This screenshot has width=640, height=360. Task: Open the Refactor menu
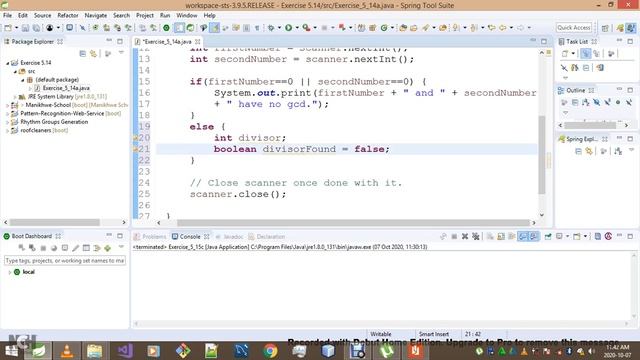click(68, 16)
